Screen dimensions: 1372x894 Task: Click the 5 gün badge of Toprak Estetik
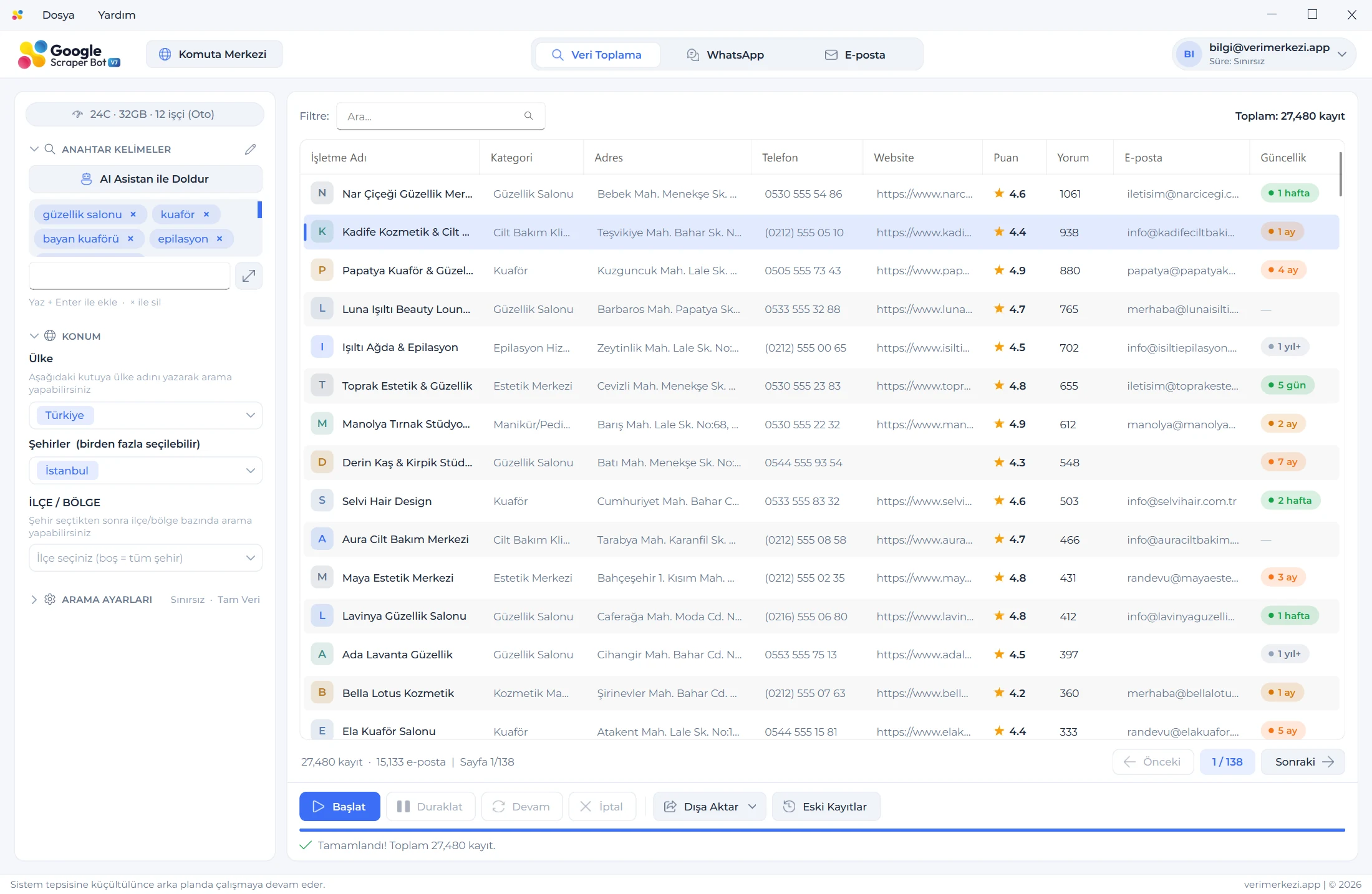tap(1287, 385)
